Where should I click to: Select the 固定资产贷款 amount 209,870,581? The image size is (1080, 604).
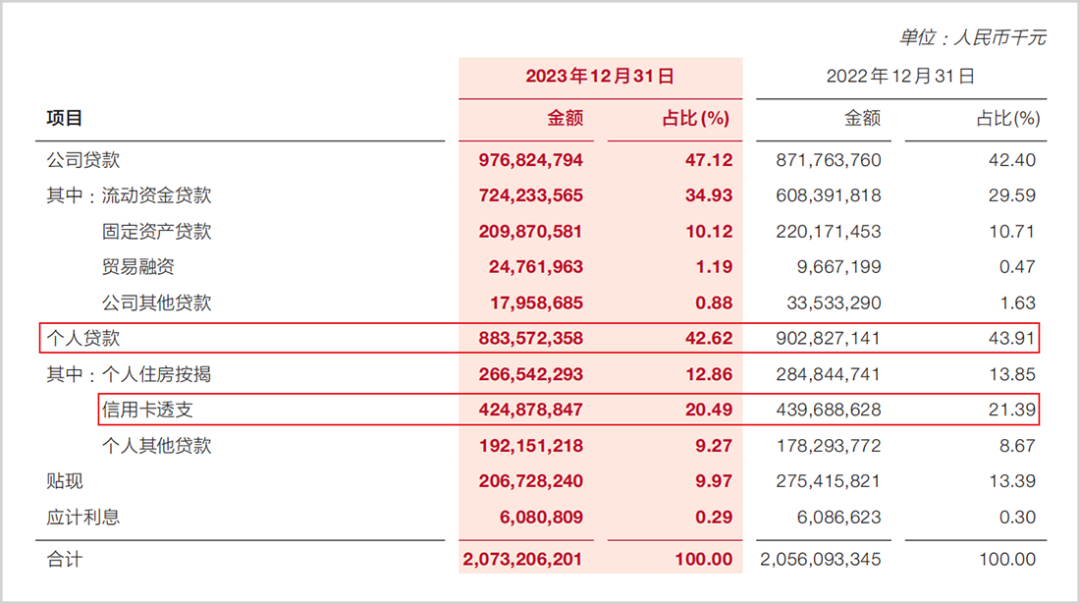(x=530, y=231)
